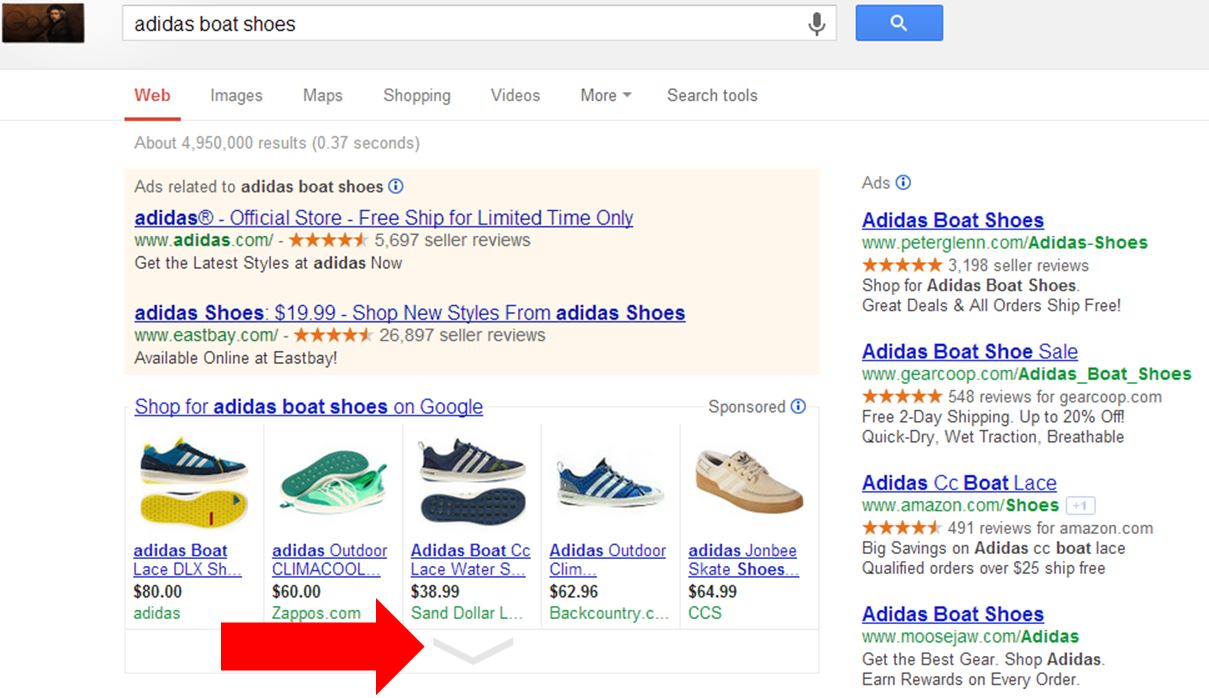Screen dimensions: 1209x698
Task: Open 'Shop for adidas boat shoes on Google'
Action: pyautogui.click(x=308, y=406)
